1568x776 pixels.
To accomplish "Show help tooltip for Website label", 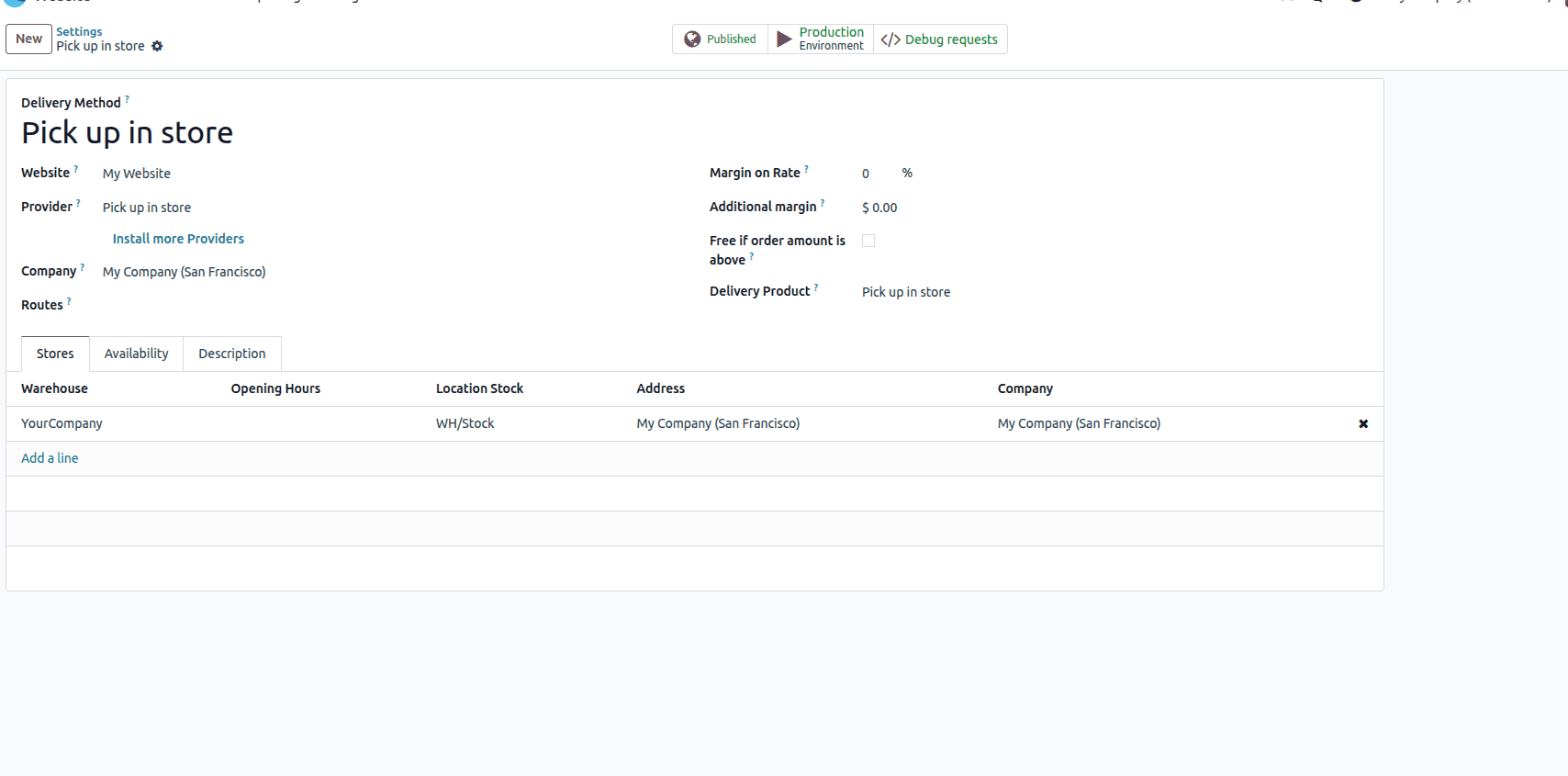I will [x=76, y=168].
